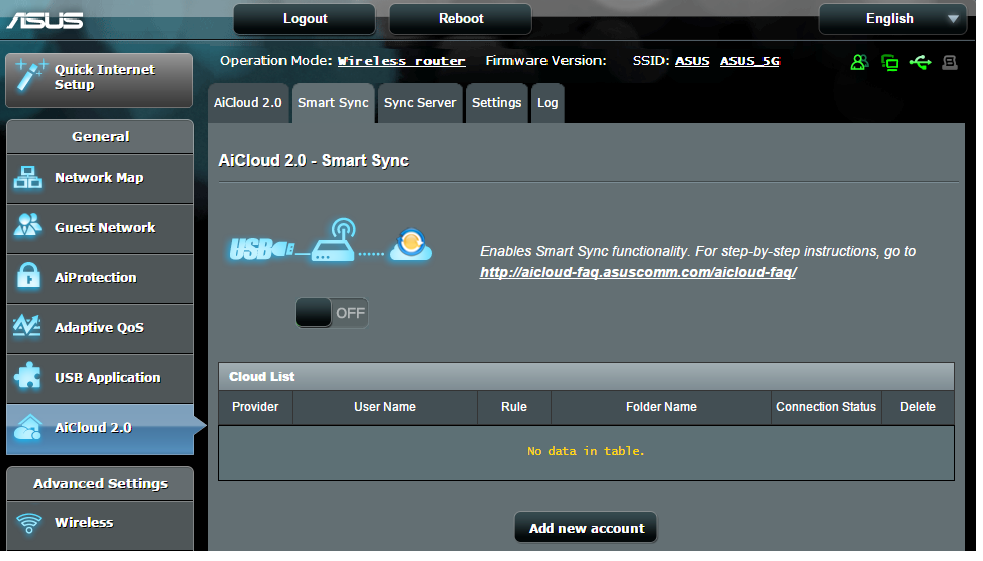Launch Quick Internet Setup

tap(99, 80)
